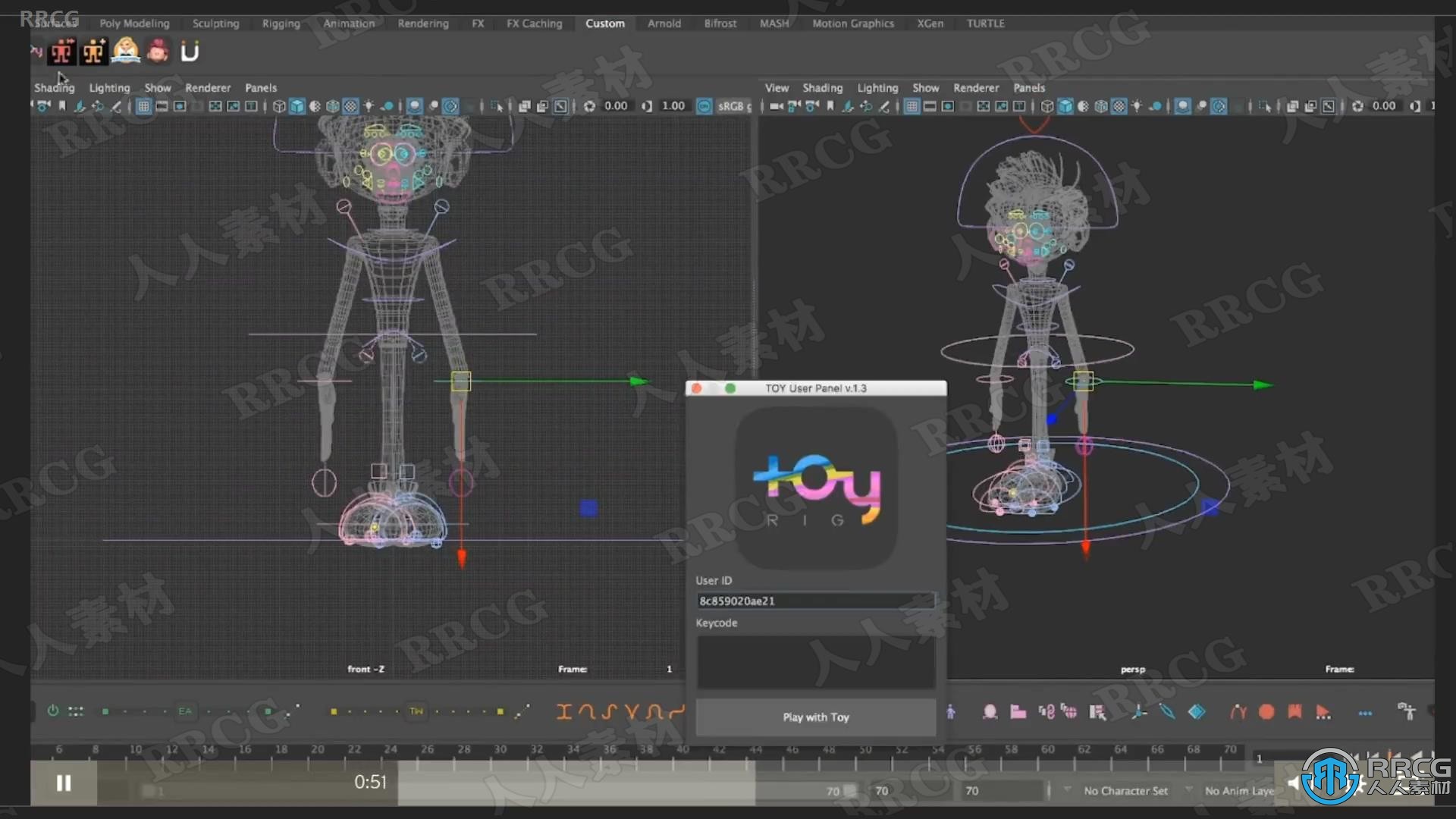The width and height of the screenshot is (1456, 819).
Task: Click front viewport gamma value 1.00 field
Action: [673, 106]
